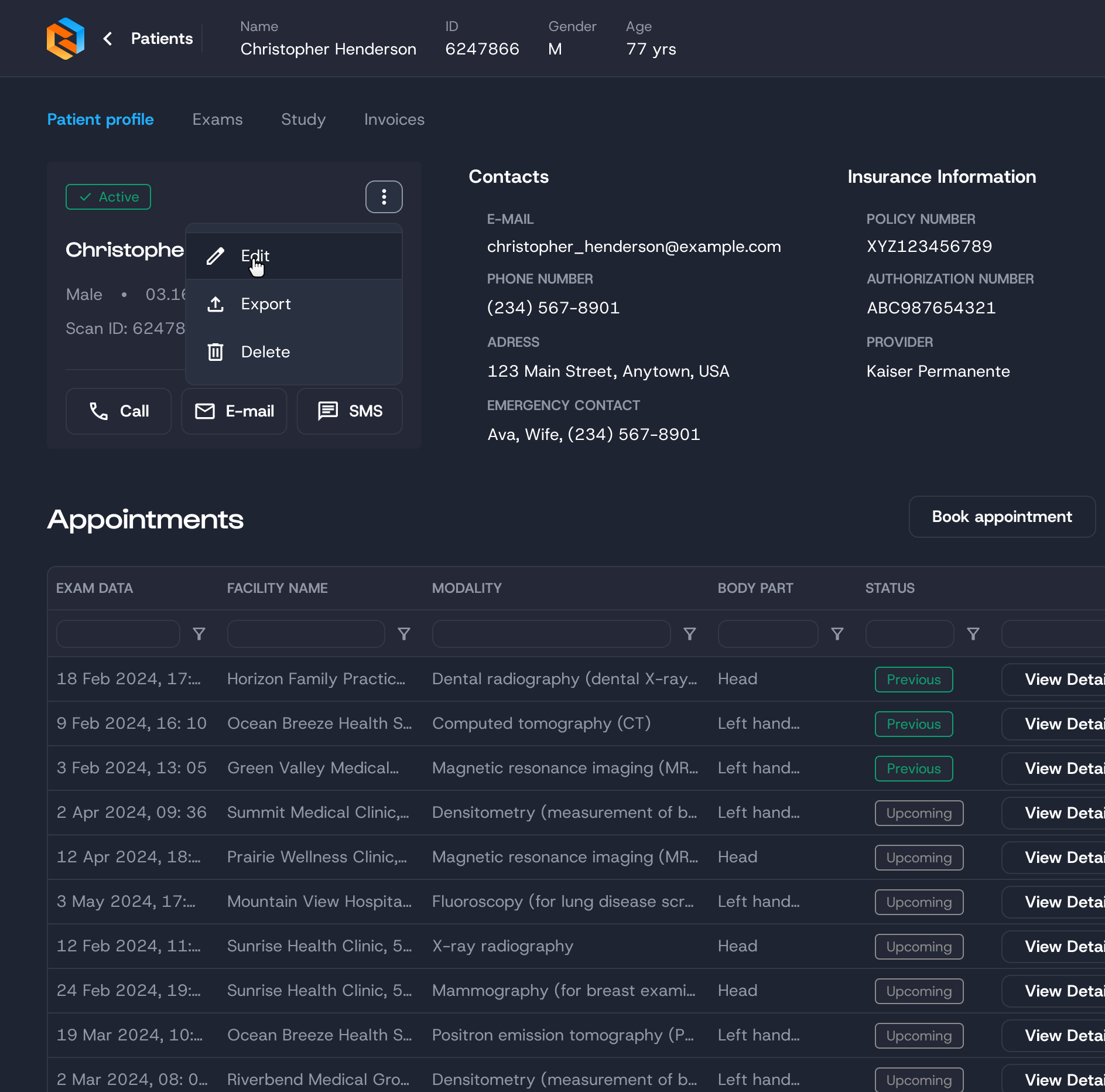The image size is (1105, 1092).
Task: Open the Modality column filter icon
Action: point(690,634)
